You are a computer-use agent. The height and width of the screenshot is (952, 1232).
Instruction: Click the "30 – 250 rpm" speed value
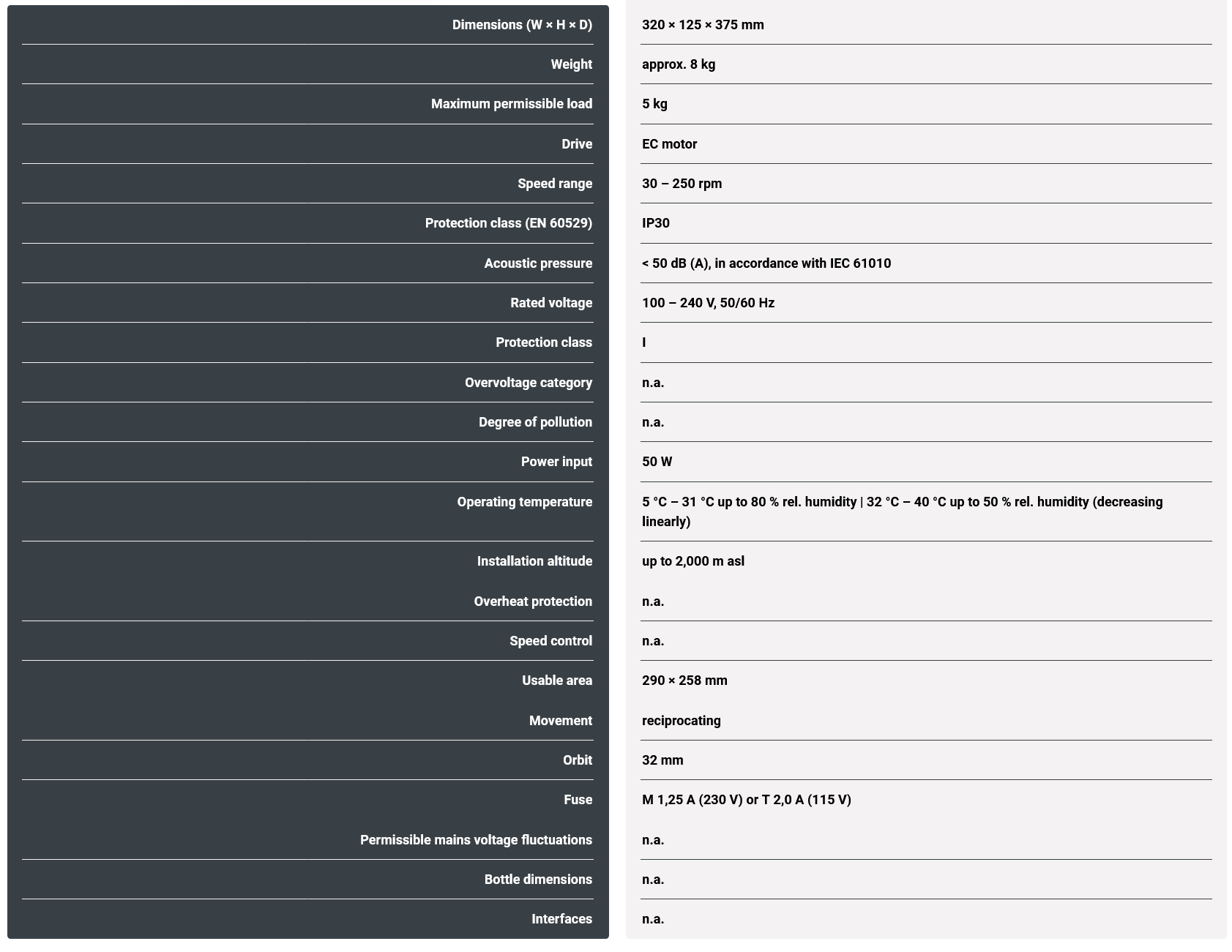(x=682, y=184)
